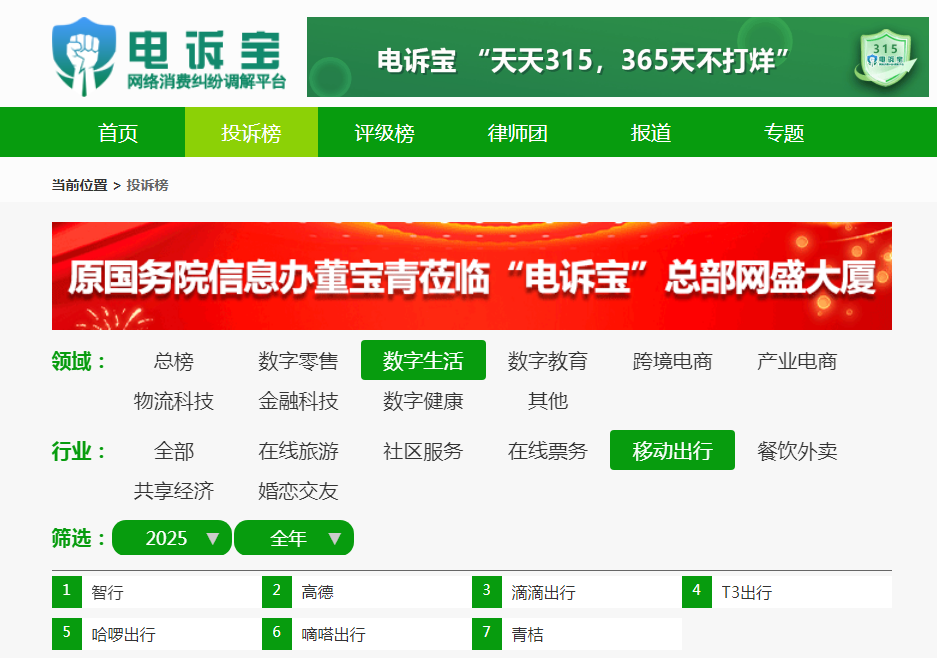Open the 专题 navigation item
Image resolution: width=937 pixels, height=658 pixels.
click(784, 133)
